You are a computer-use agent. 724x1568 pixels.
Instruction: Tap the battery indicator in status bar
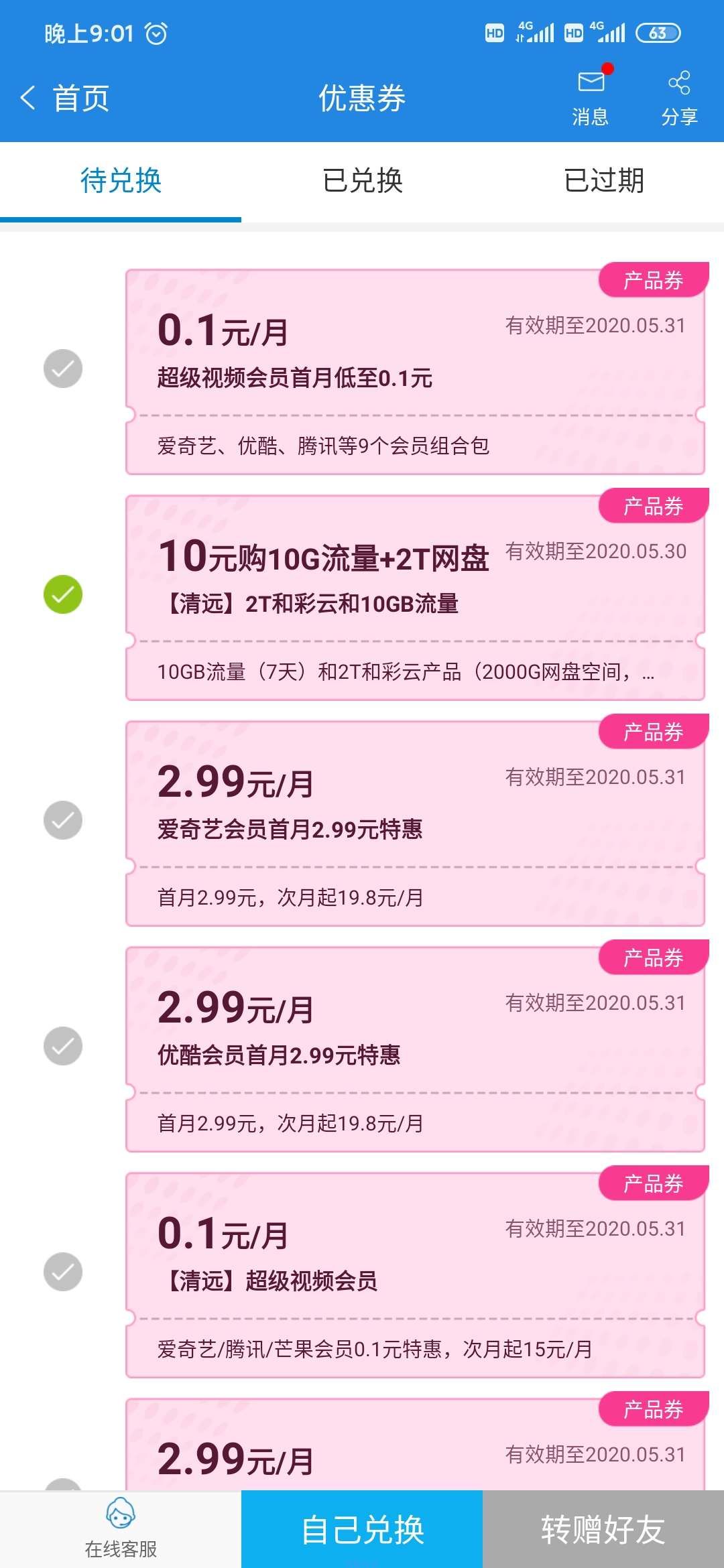tap(658, 33)
